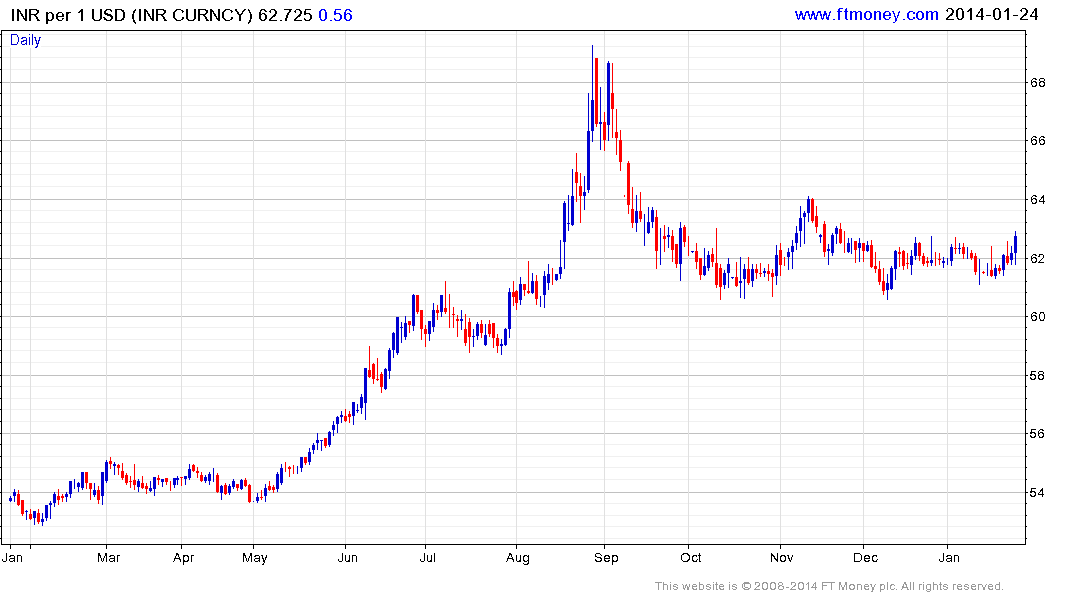Click the 'Sep' time axis label

[x=606, y=557]
